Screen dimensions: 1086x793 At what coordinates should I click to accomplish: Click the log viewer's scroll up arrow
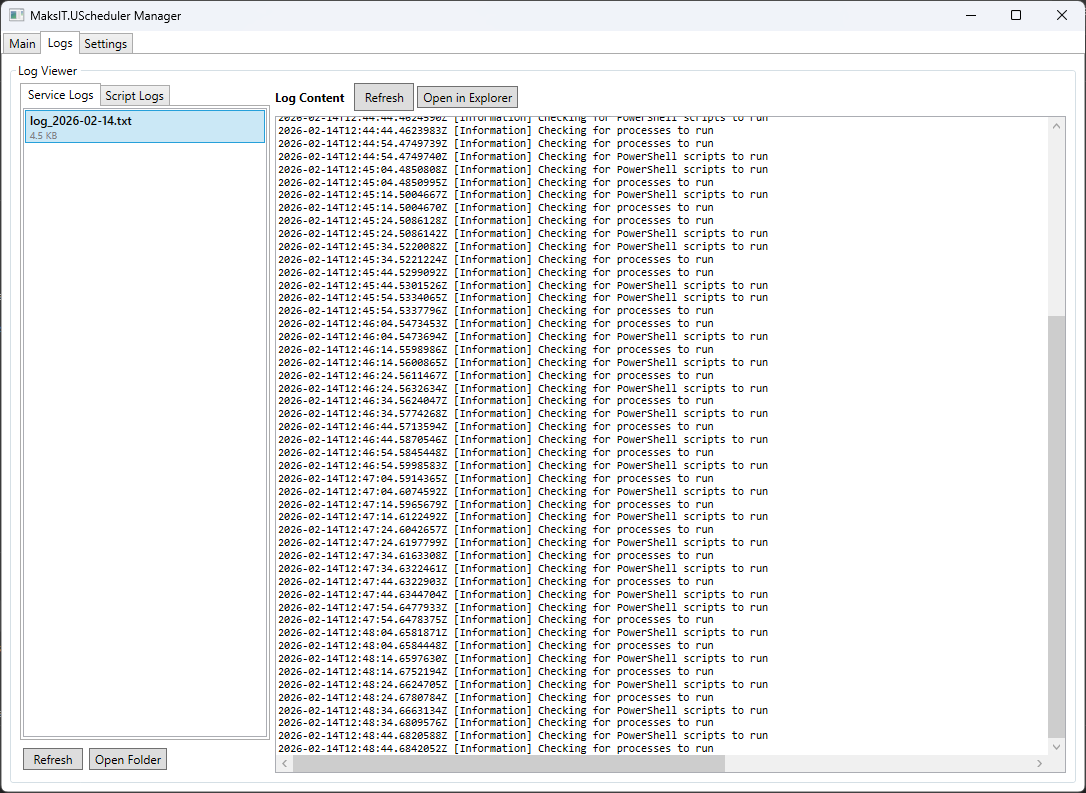(1057, 124)
